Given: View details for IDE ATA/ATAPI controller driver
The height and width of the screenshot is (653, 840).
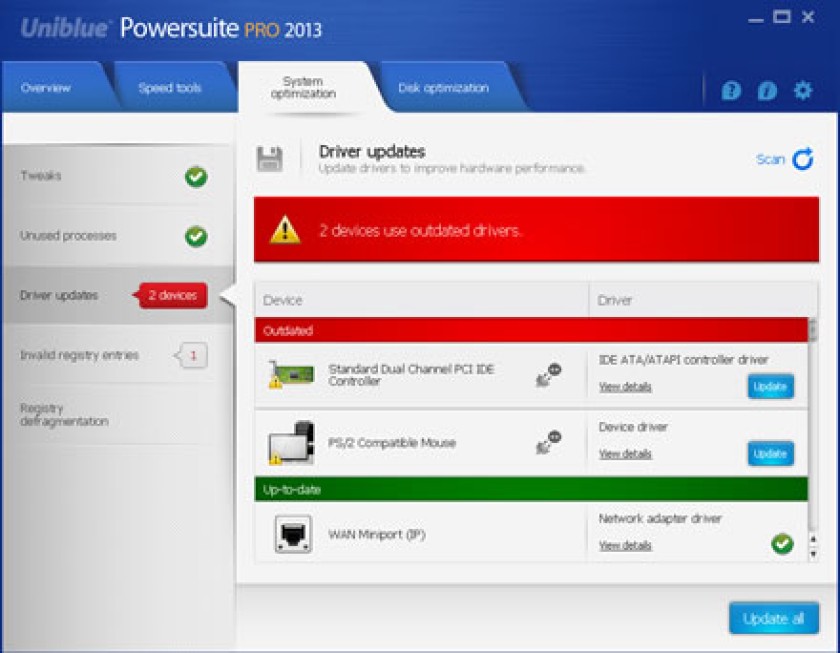Looking at the screenshot, I should (x=625, y=387).
